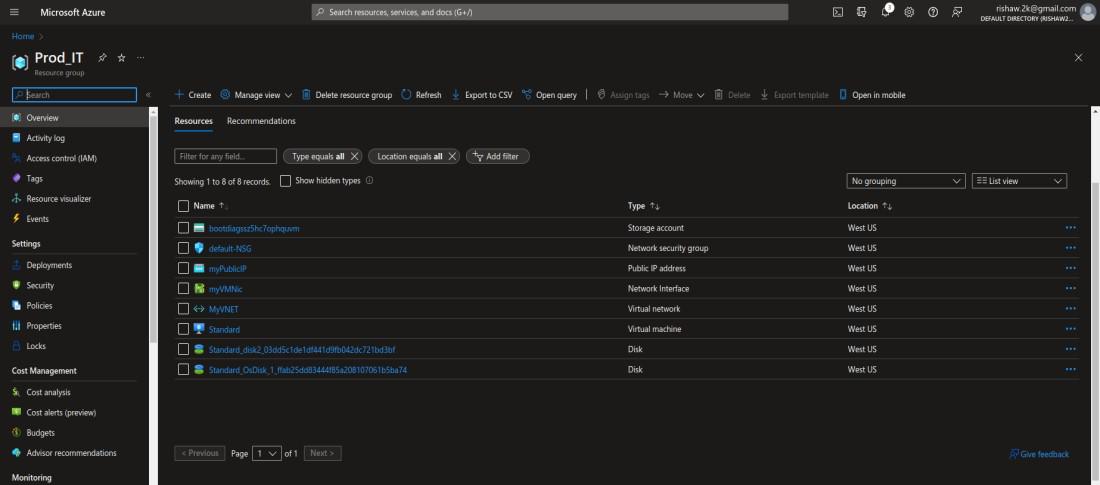The height and width of the screenshot is (485, 1100).
Task: Collapse the sidebar with double chevron
Action: point(148,95)
